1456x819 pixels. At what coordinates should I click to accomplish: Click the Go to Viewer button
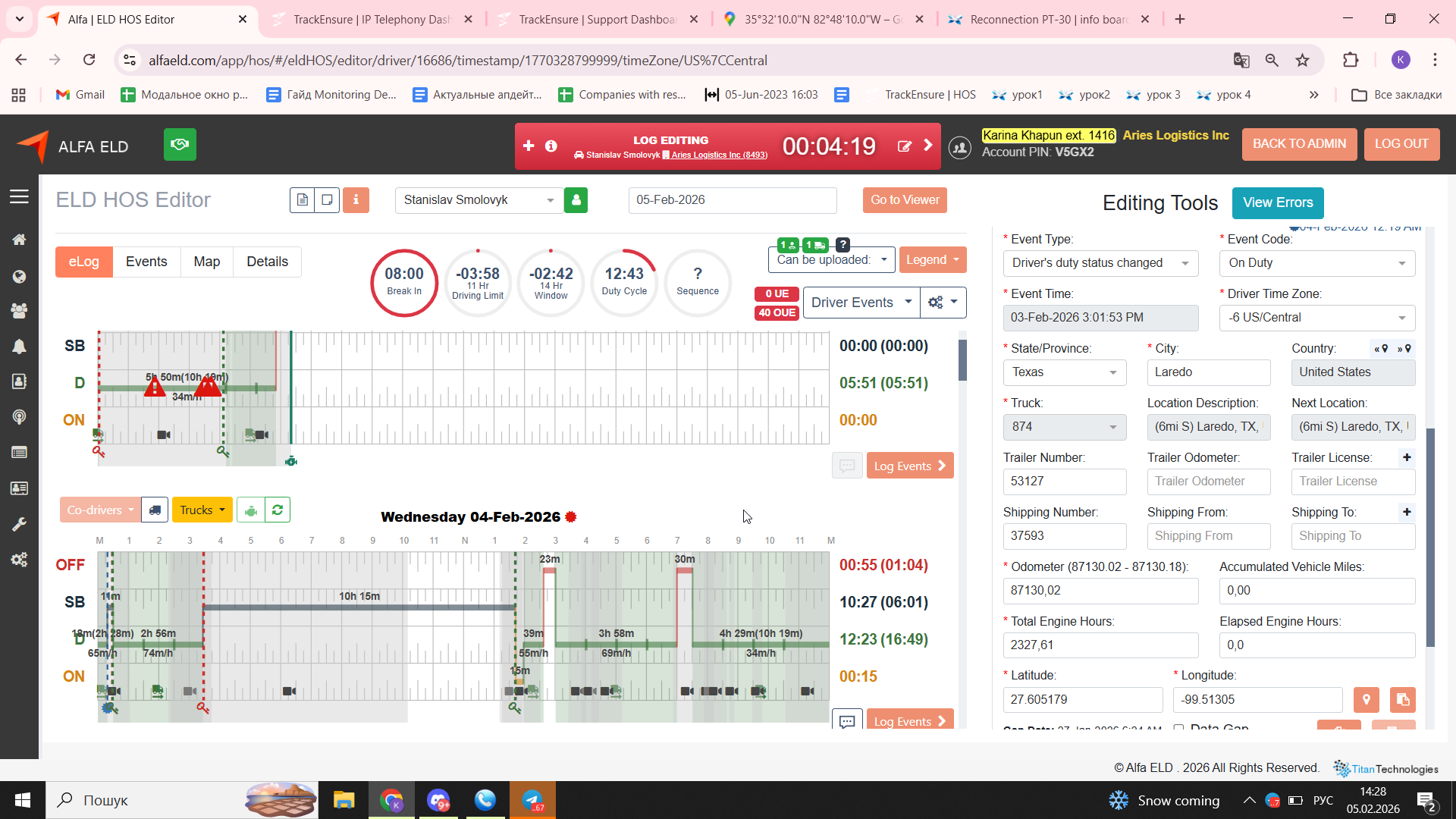(904, 200)
